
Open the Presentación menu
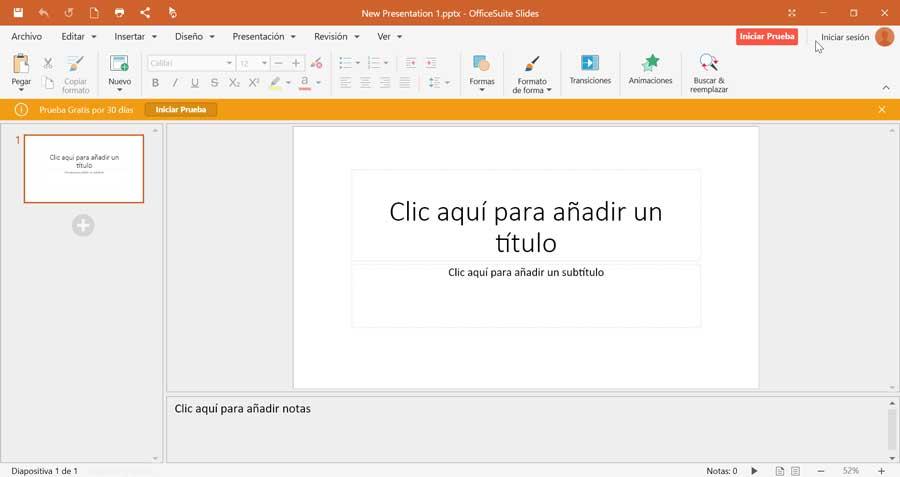click(x=264, y=36)
